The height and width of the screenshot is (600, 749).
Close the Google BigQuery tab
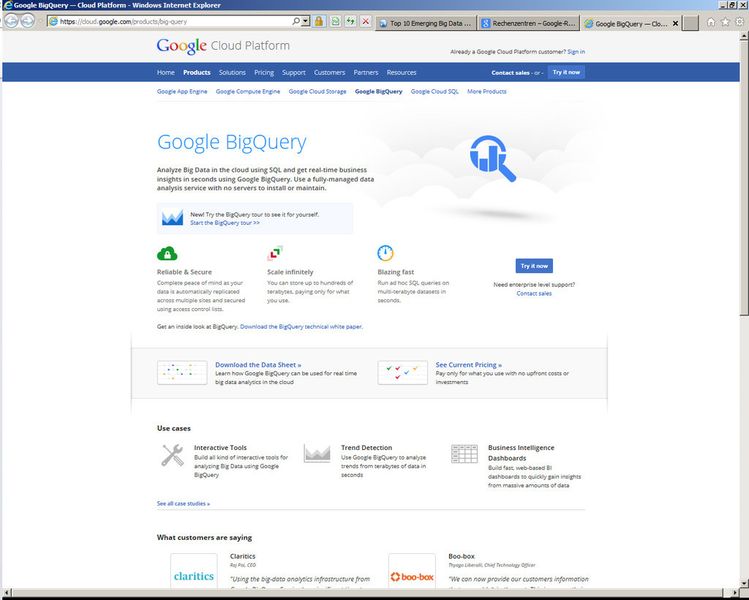click(675, 23)
